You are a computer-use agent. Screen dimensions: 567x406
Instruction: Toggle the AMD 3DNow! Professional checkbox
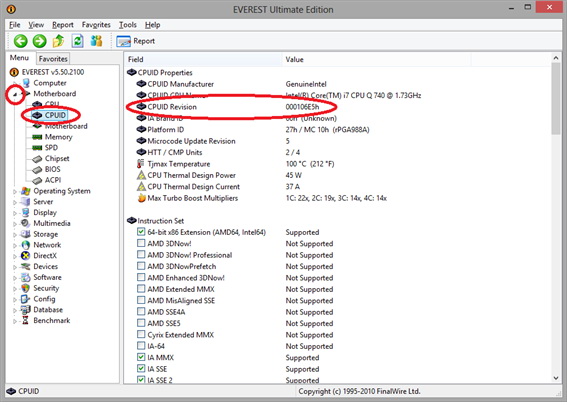tap(141, 255)
